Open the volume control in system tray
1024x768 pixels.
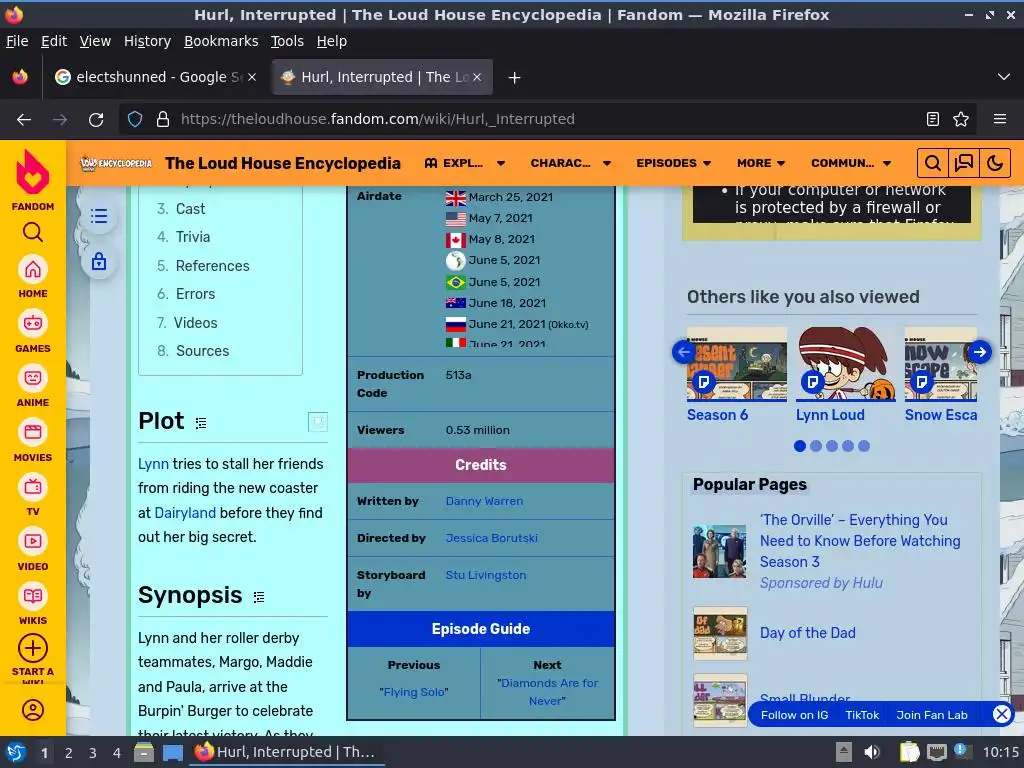[x=872, y=752]
